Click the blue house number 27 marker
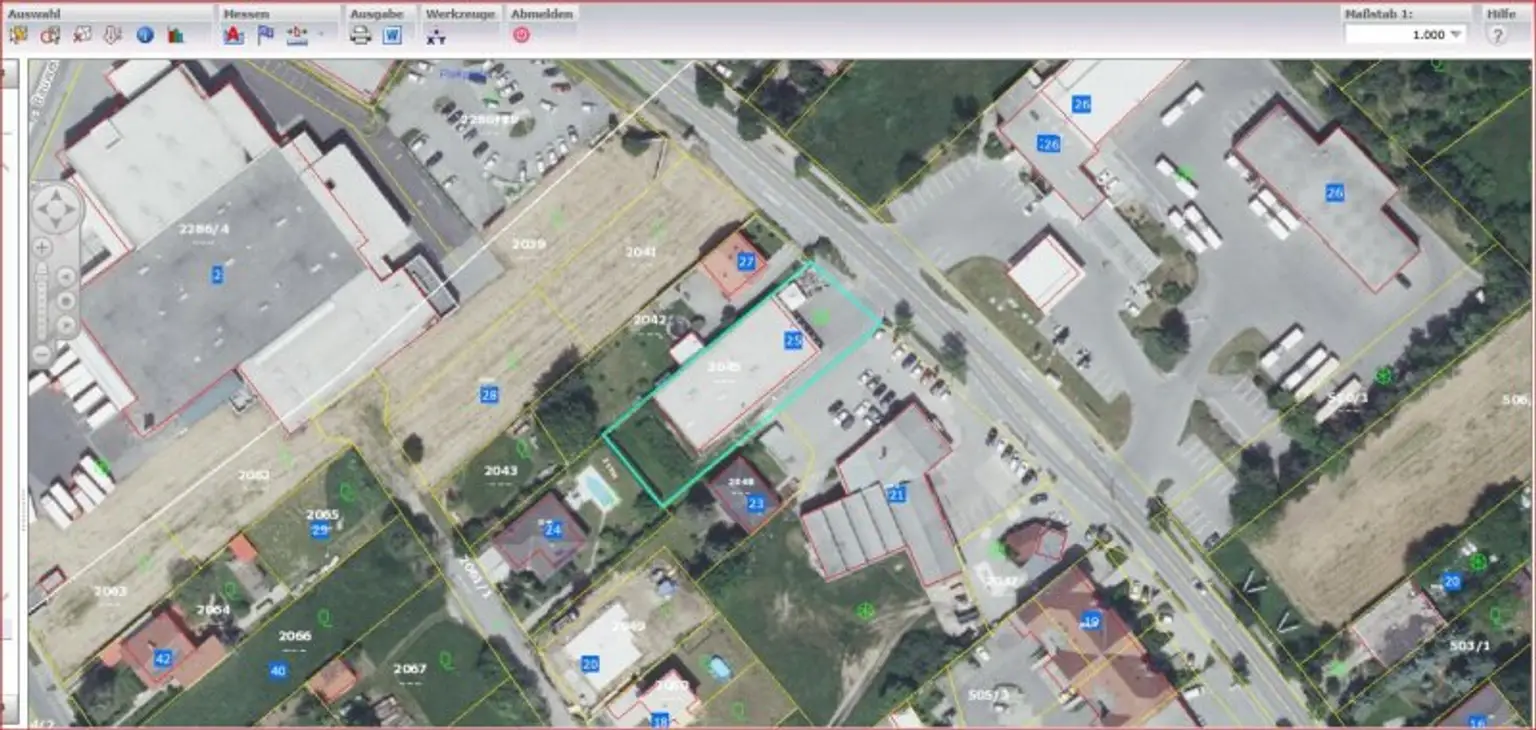 746,262
